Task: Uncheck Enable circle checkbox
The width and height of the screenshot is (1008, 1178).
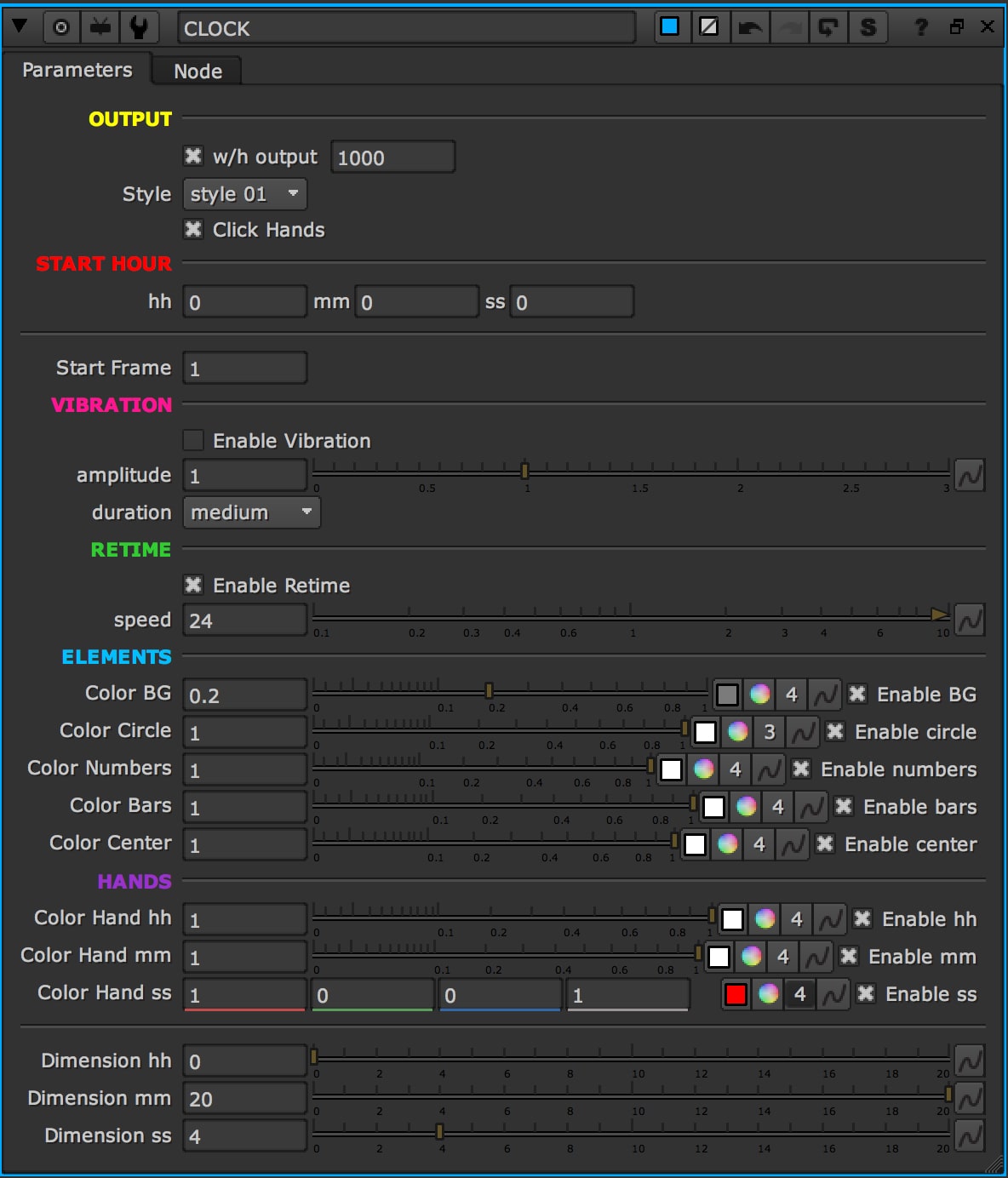Action: tap(835, 731)
